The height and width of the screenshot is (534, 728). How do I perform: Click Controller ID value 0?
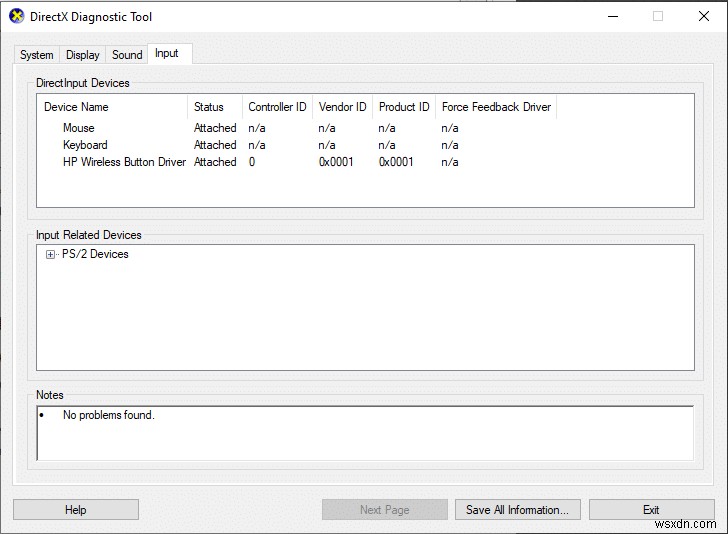252,162
